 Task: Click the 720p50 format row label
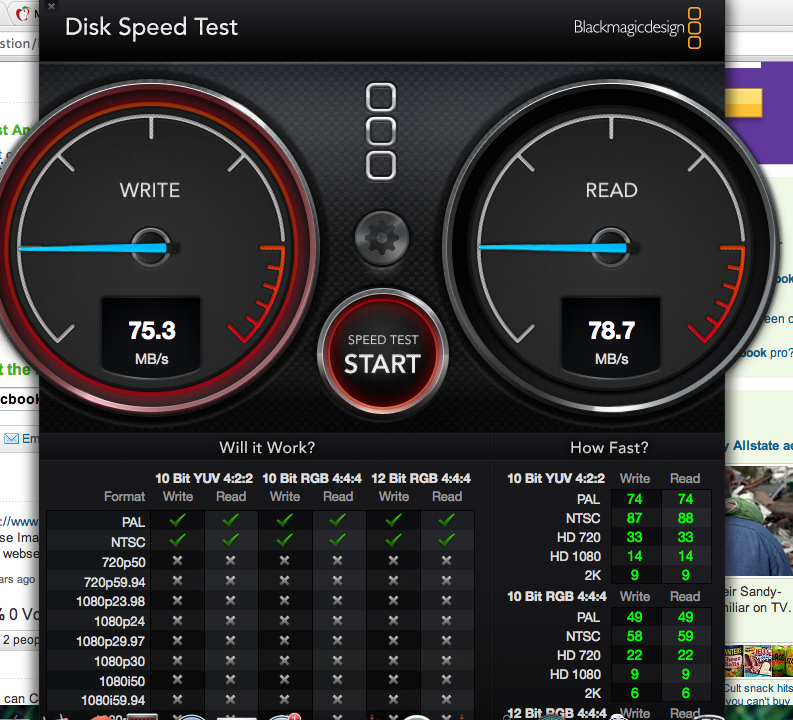tap(123, 562)
